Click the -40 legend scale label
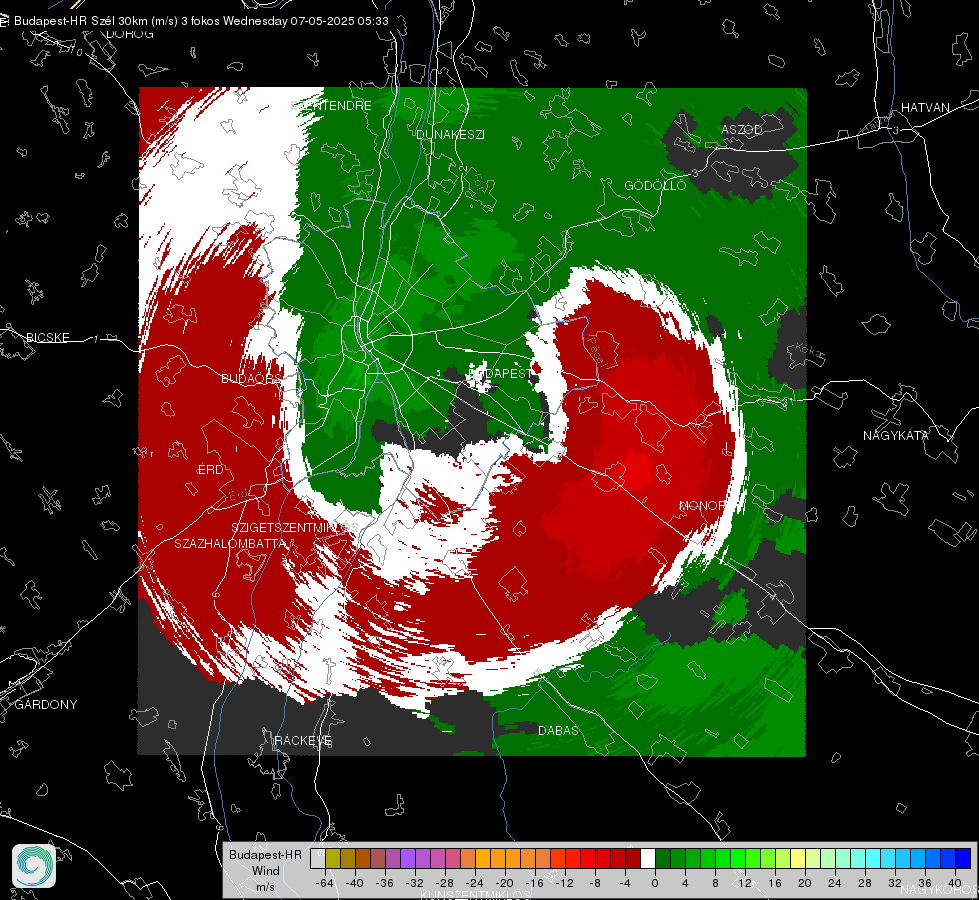979x900 pixels. tap(355, 883)
